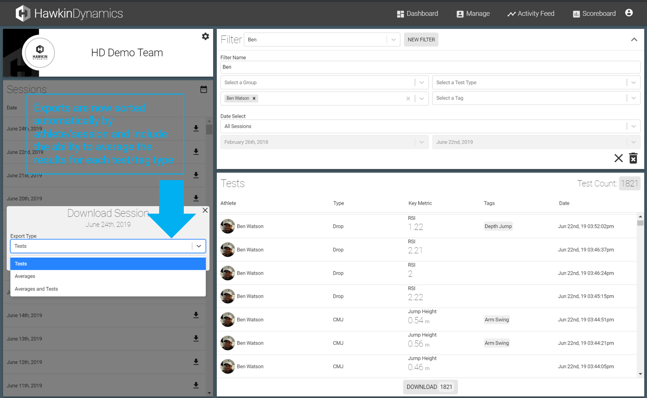Open the athlete selection dropdown arrow
The width and height of the screenshot is (647, 398).
[x=421, y=98]
